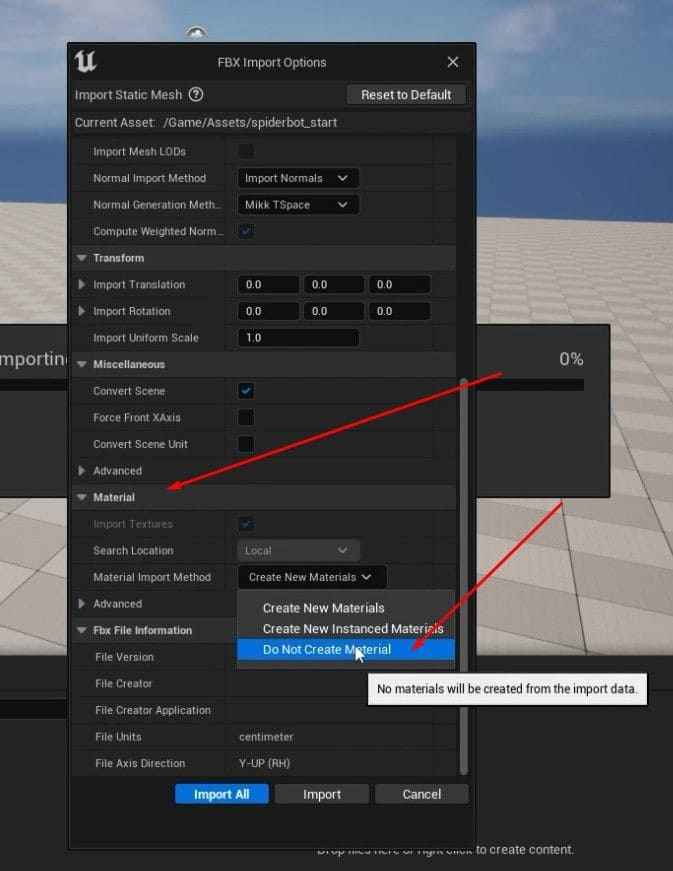Image resolution: width=673 pixels, height=871 pixels.
Task: Open the Search Location dropdown
Action: click(298, 550)
